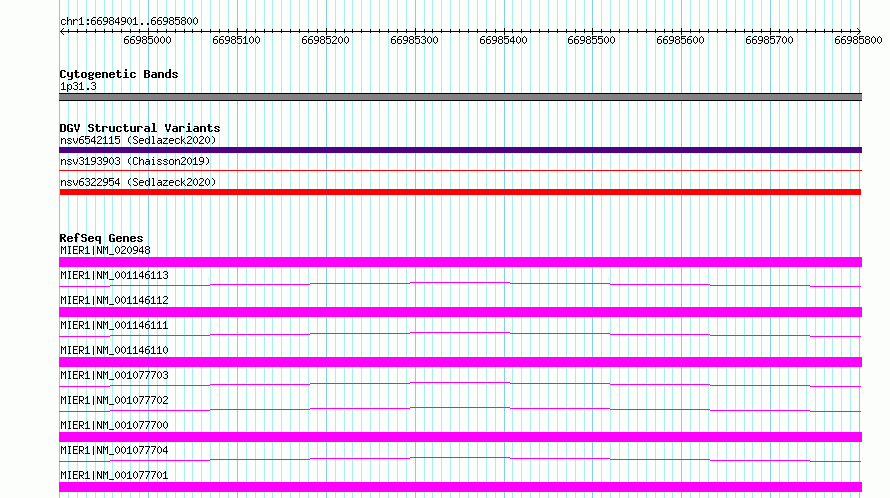Select transcript label MIER1|NM_001077701
This screenshot has width=890, height=498.
114,475
